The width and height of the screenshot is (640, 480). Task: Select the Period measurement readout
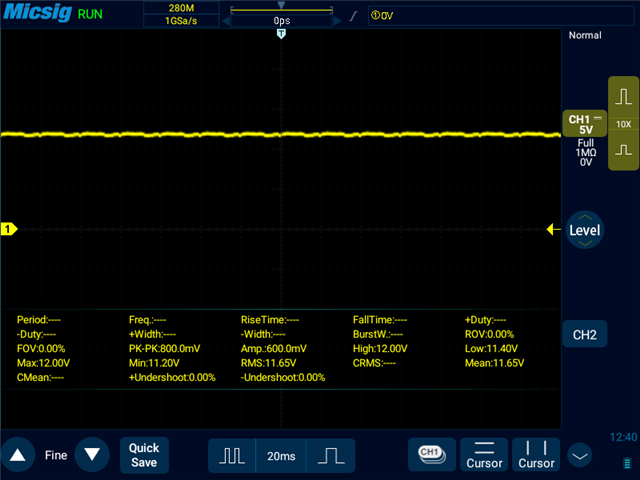coord(38,320)
